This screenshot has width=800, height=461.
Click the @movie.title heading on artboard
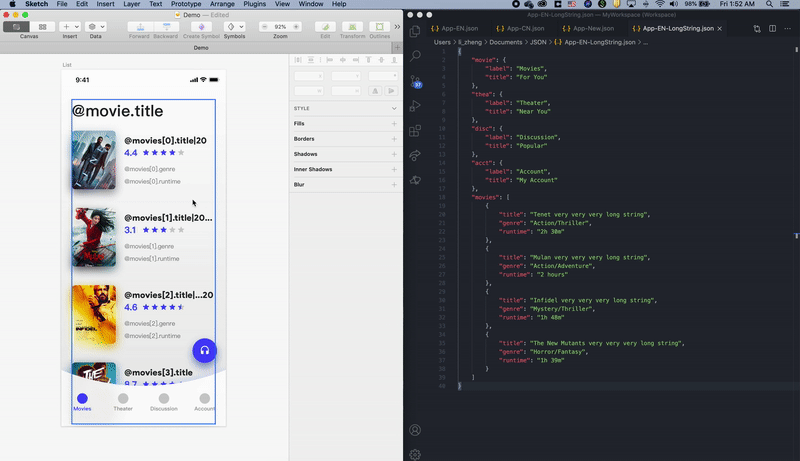pyautogui.click(x=117, y=111)
